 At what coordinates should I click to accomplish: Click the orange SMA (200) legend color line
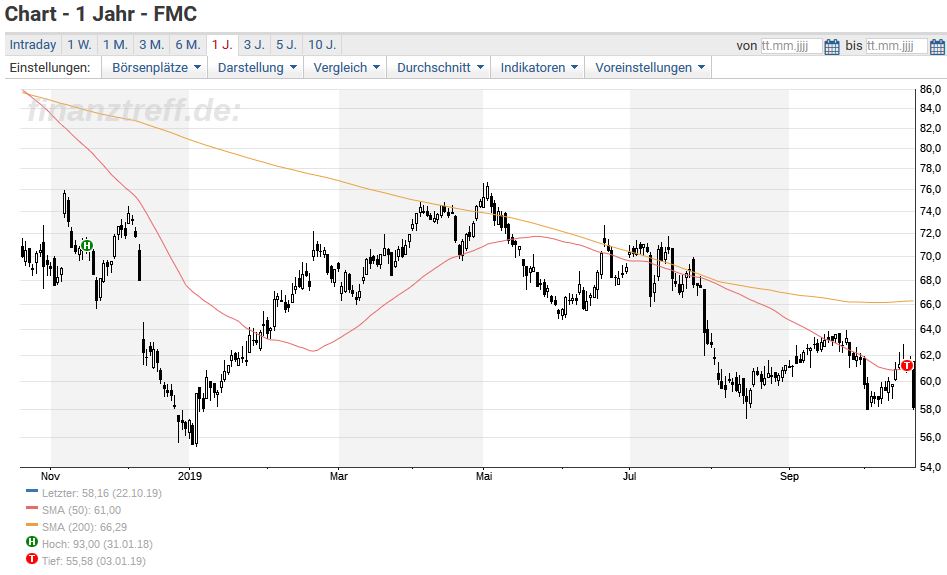click(x=32, y=525)
